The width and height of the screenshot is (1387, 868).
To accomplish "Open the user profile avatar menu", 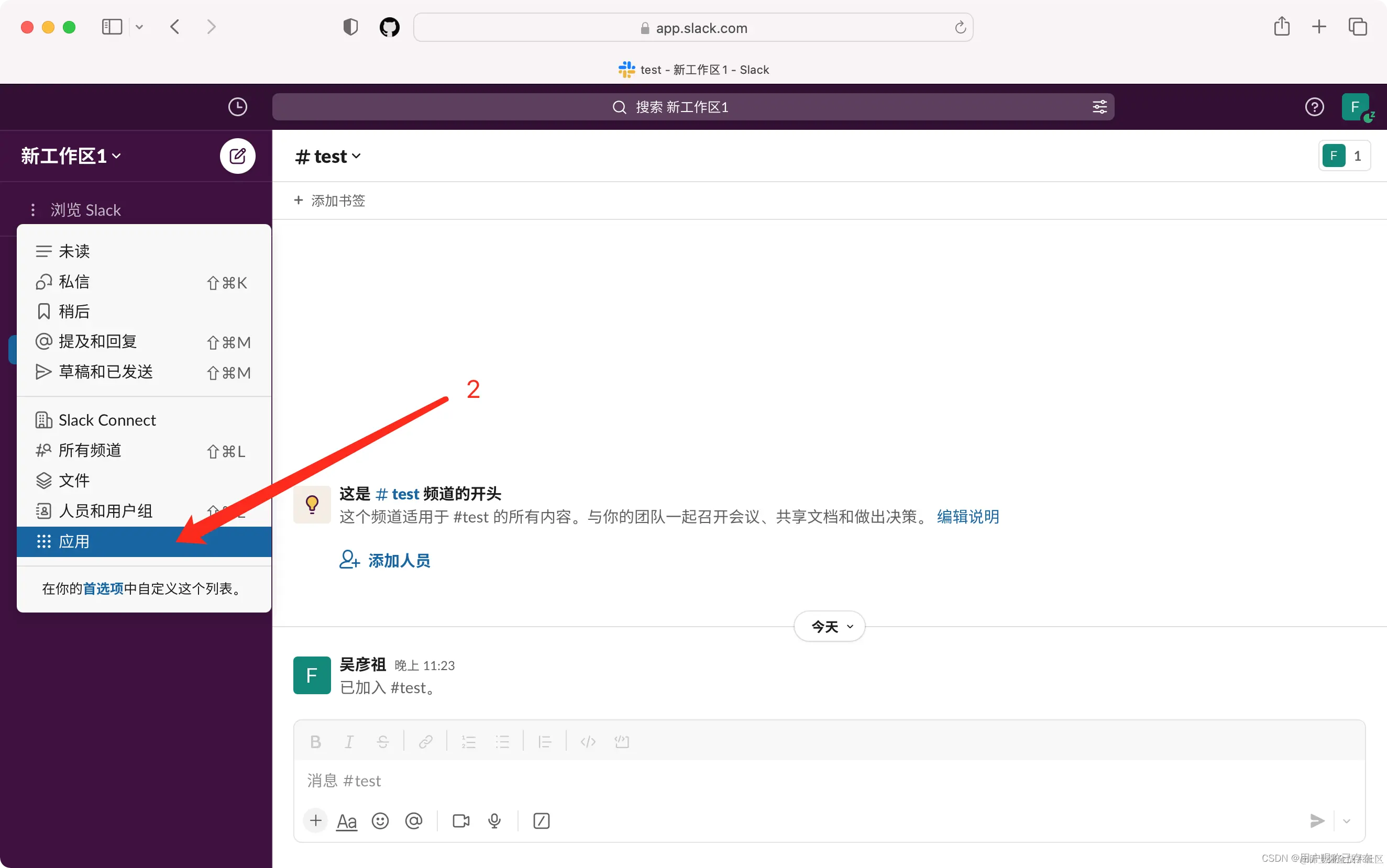I will 1356,107.
